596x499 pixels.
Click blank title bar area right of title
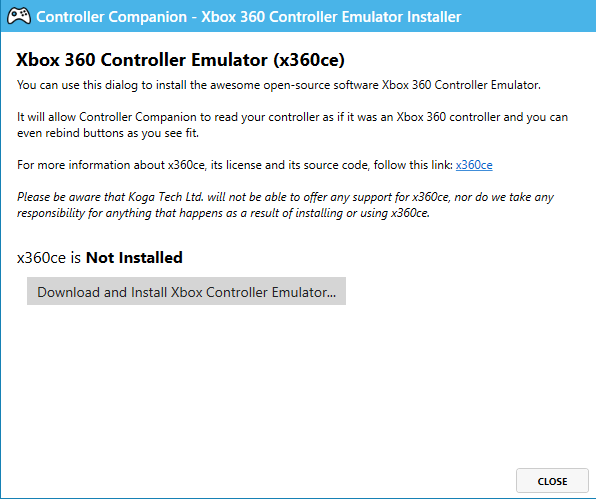[528, 16]
